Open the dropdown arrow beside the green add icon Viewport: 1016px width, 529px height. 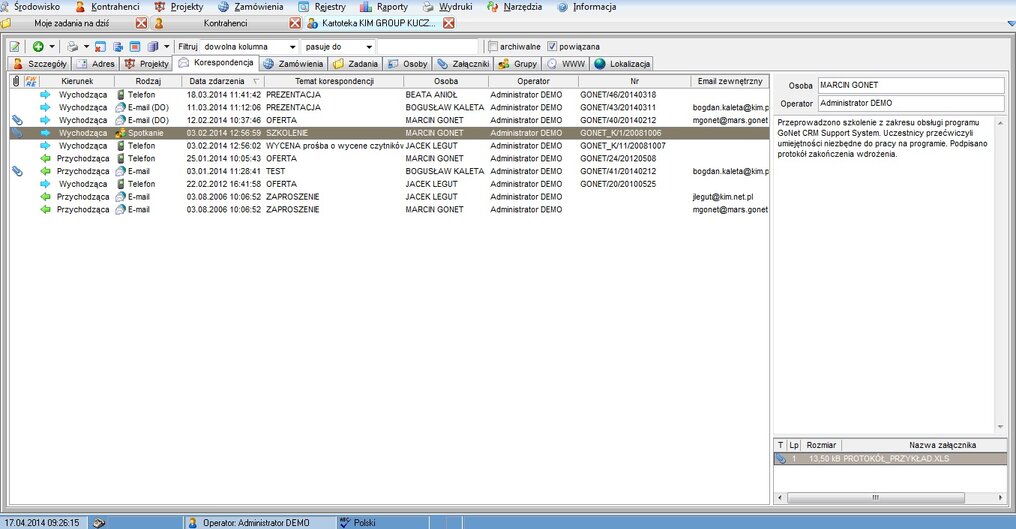52,47
